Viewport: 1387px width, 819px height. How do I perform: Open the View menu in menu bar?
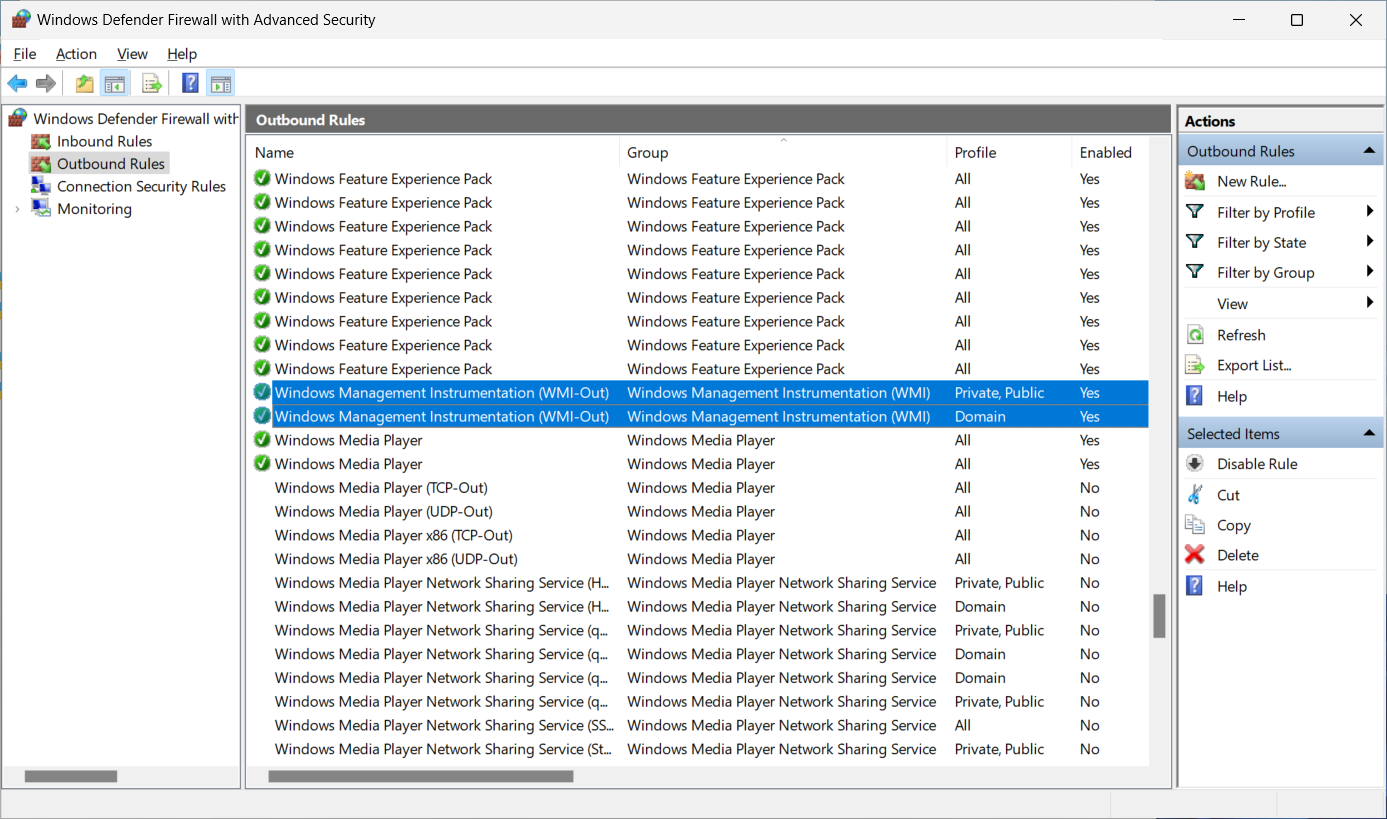click(132, 54)
